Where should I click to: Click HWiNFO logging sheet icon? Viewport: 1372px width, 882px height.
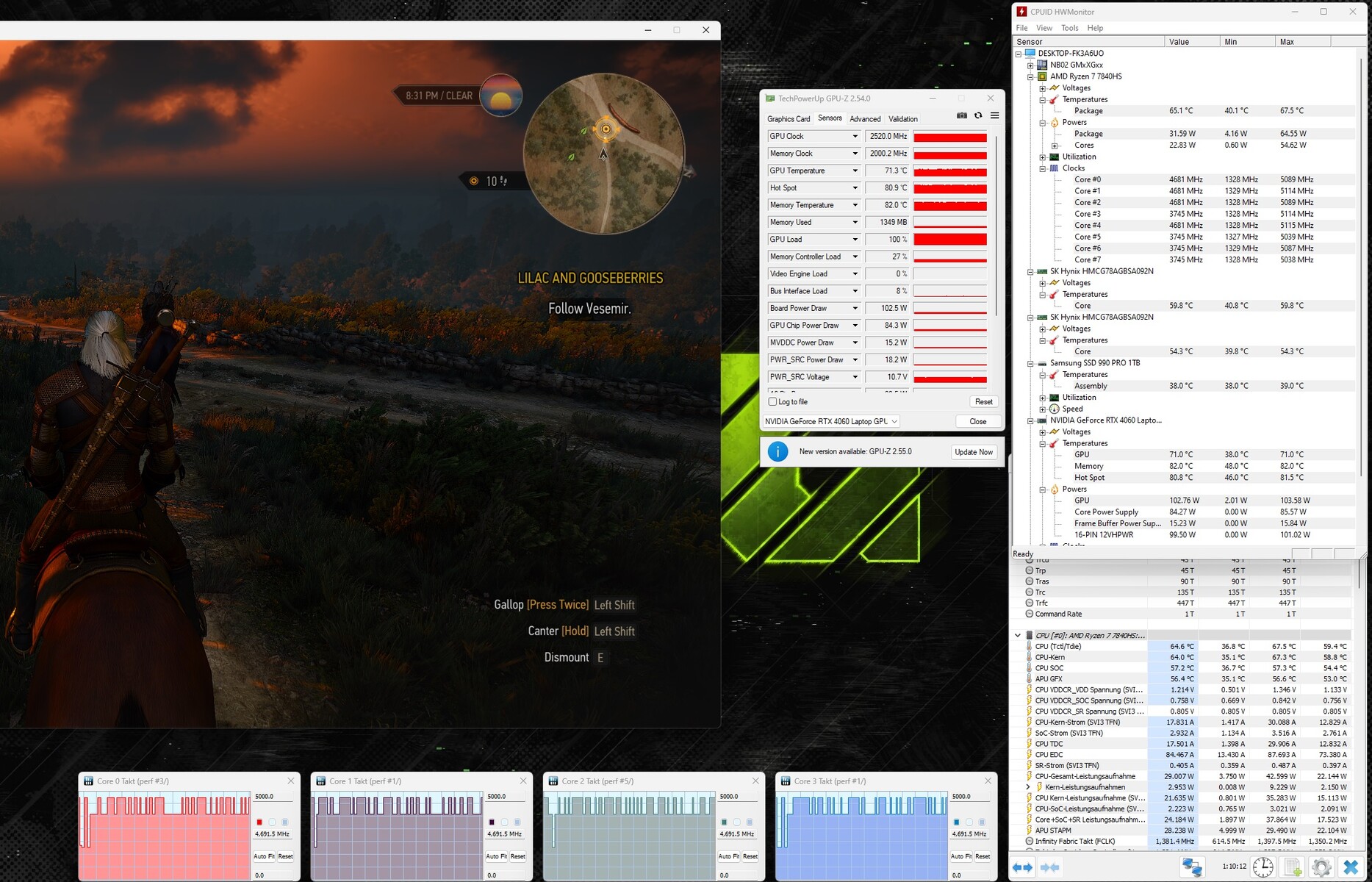[1292, 867]
